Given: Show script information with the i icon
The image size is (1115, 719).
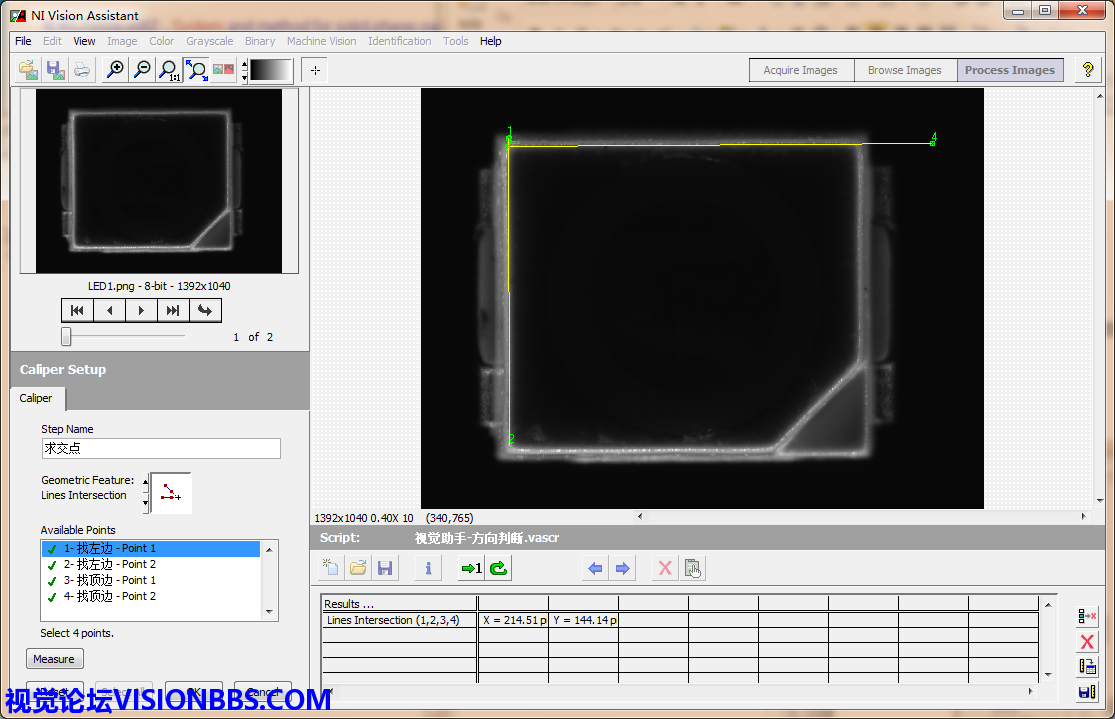Looking at the screenshot, I should 428,568.
